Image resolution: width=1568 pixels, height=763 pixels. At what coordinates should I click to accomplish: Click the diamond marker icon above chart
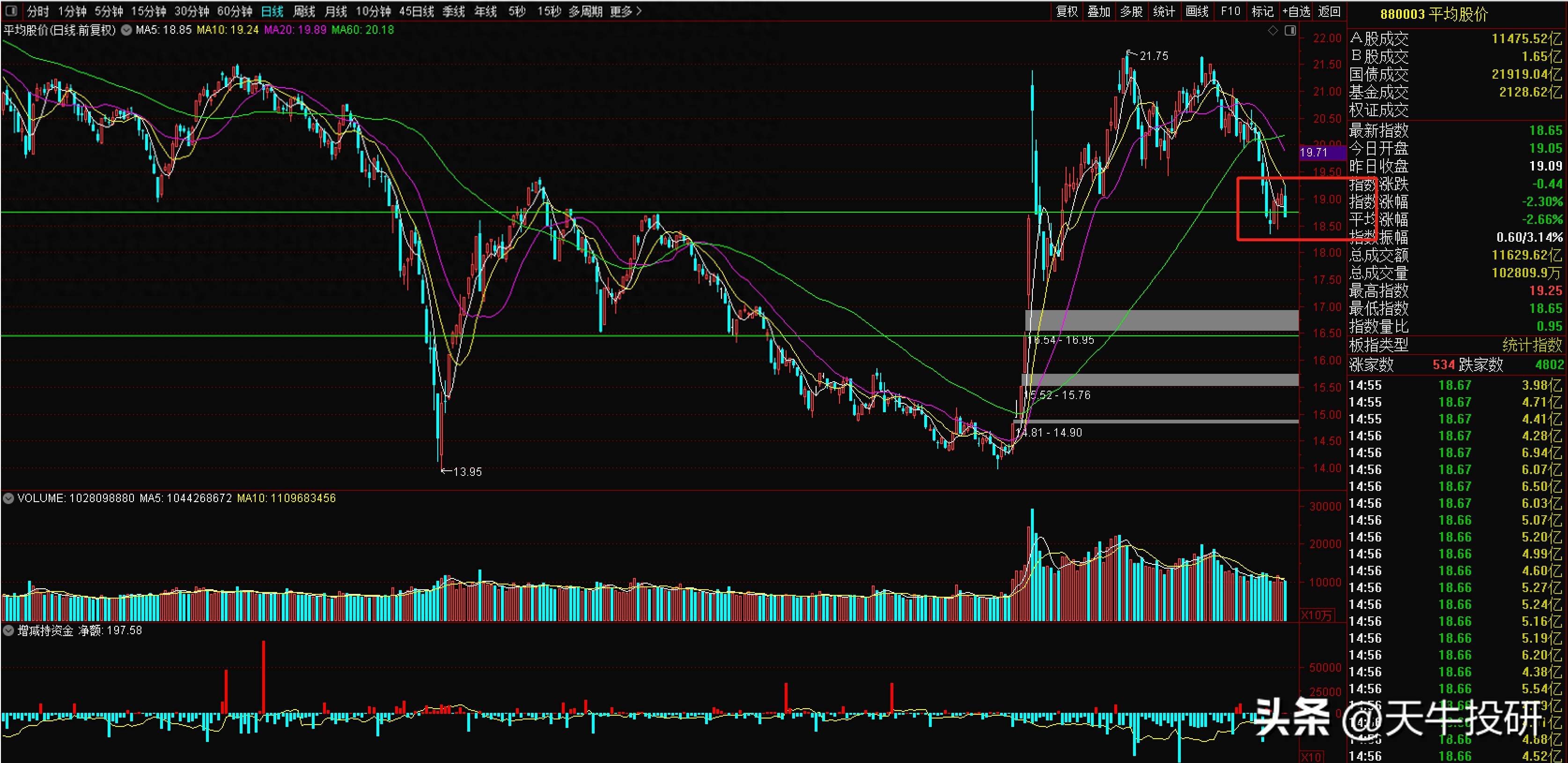[1272, 30]
